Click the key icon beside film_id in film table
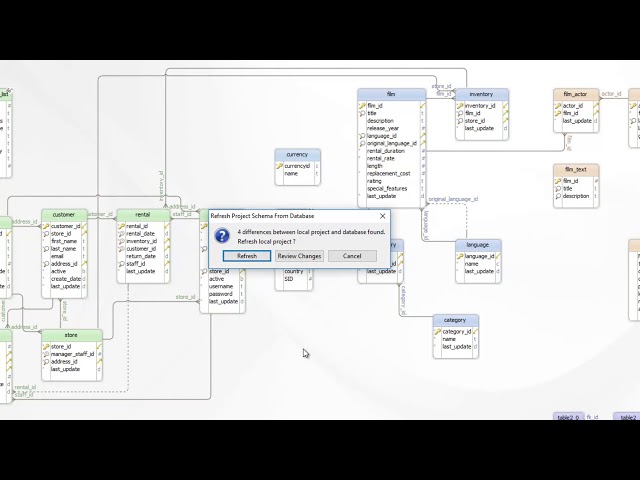Screen dimensions: 640x480 click(x=362, y=106)
